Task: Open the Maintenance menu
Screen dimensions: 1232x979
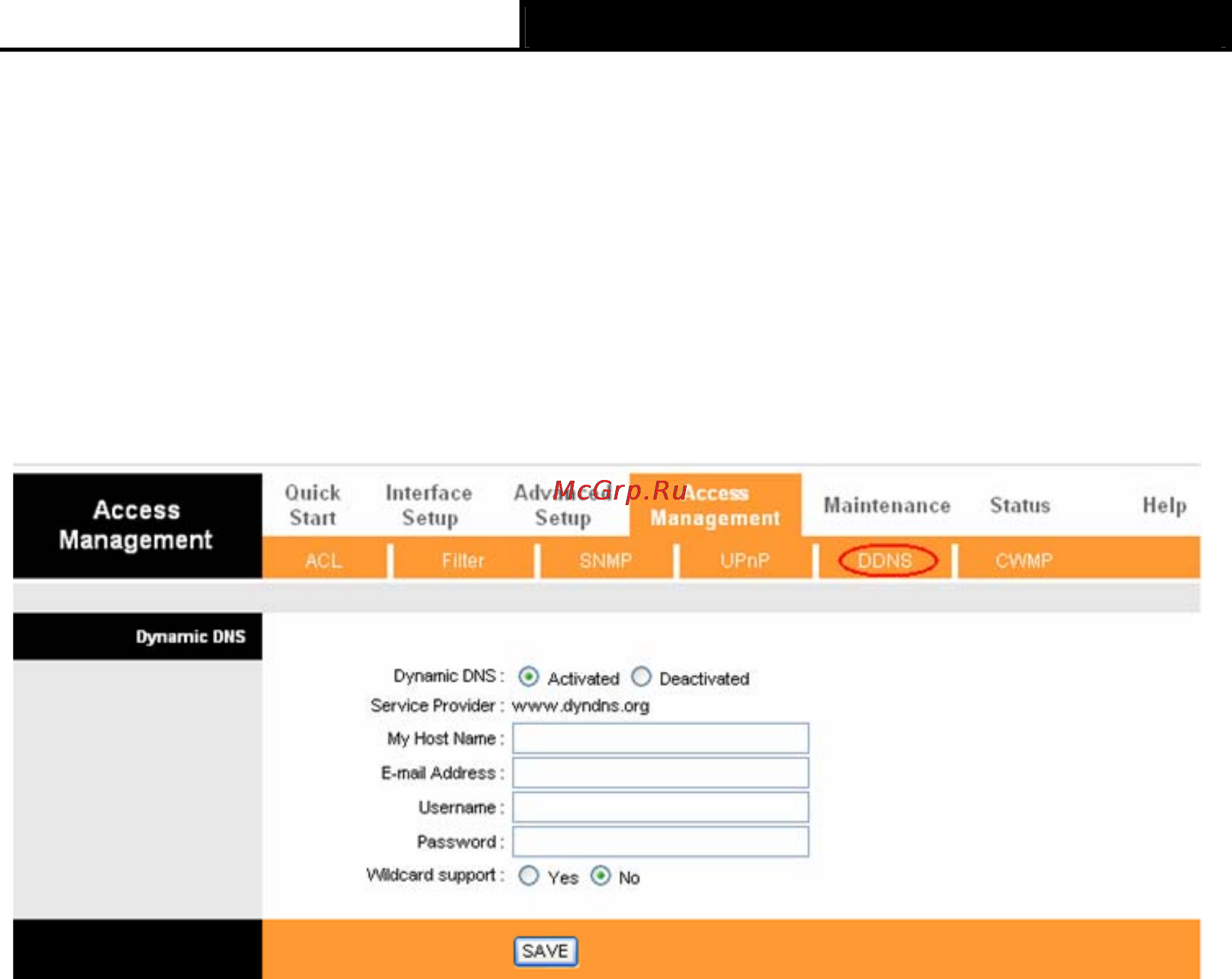Action: (x=887, y=505)
